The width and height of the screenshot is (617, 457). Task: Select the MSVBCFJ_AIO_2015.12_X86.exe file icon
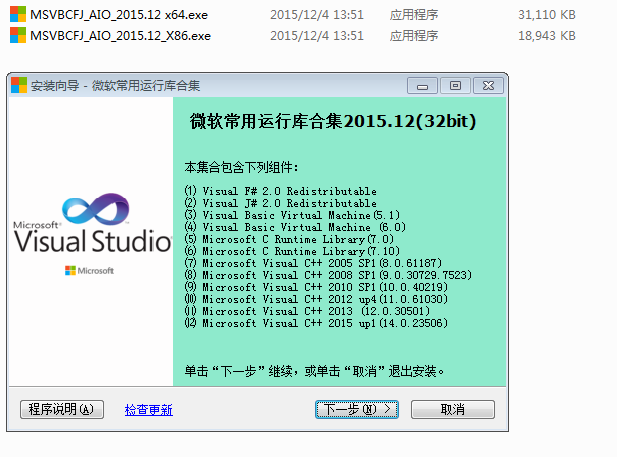pyautogui.click(x=18, y=35)
